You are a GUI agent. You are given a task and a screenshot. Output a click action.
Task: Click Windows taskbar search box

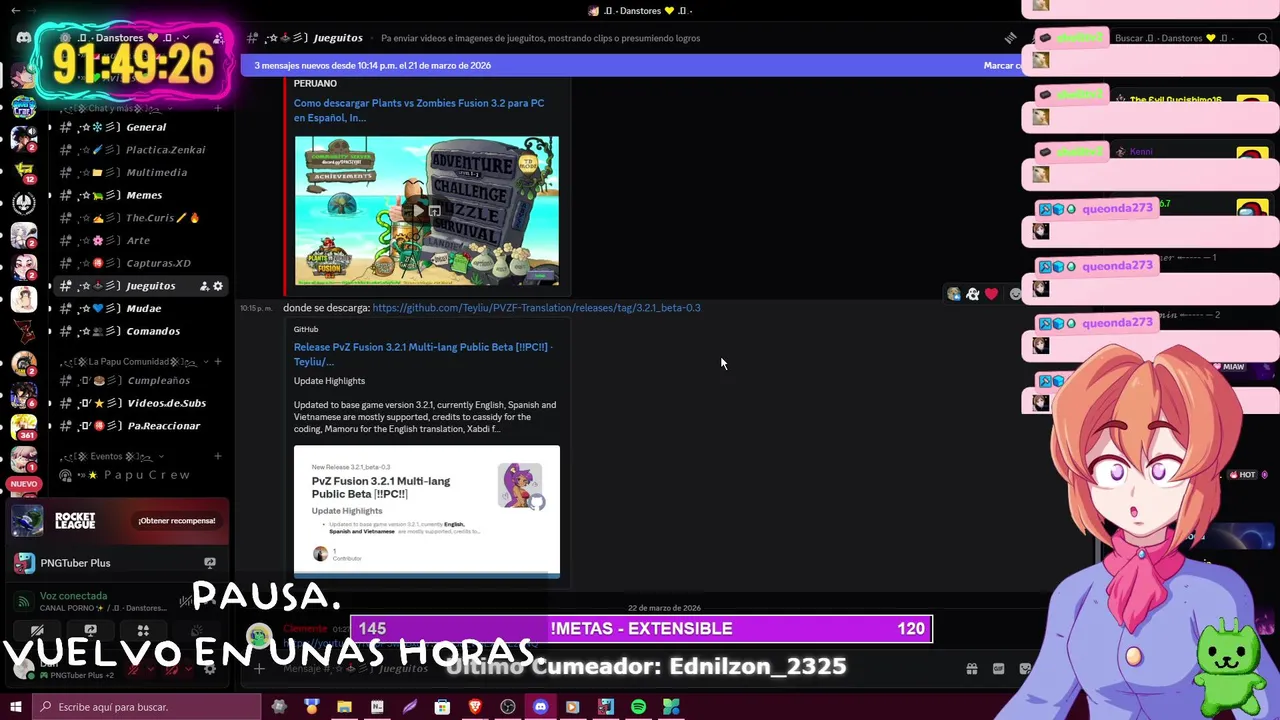pos(147,707)
